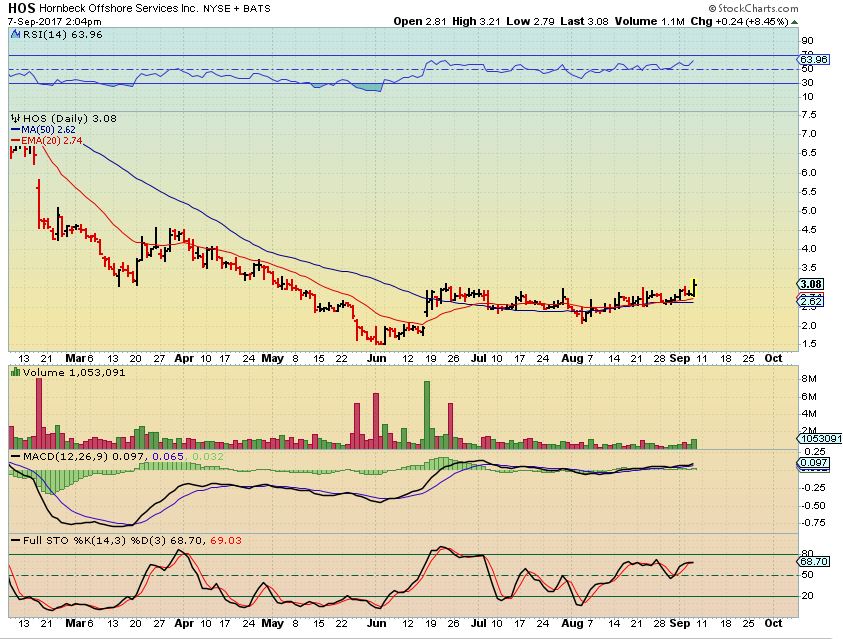
Task: Click the red 69.03 %D value in the STO label
Action: 226,540
